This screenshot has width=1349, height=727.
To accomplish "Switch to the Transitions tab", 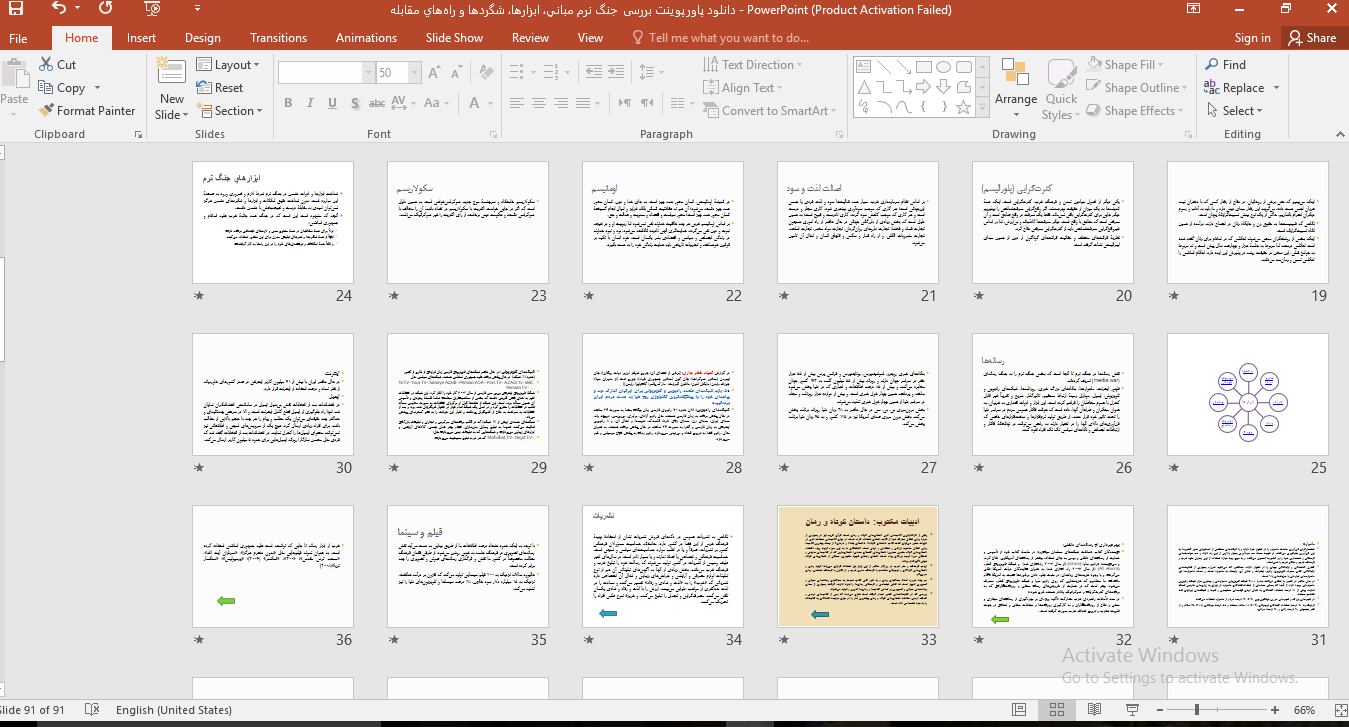I will point(278,38).
